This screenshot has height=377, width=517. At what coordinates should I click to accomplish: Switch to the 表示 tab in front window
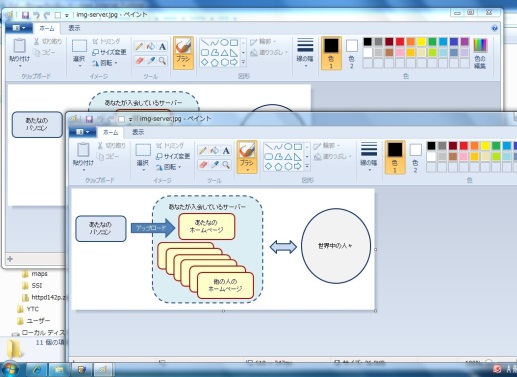138,132
